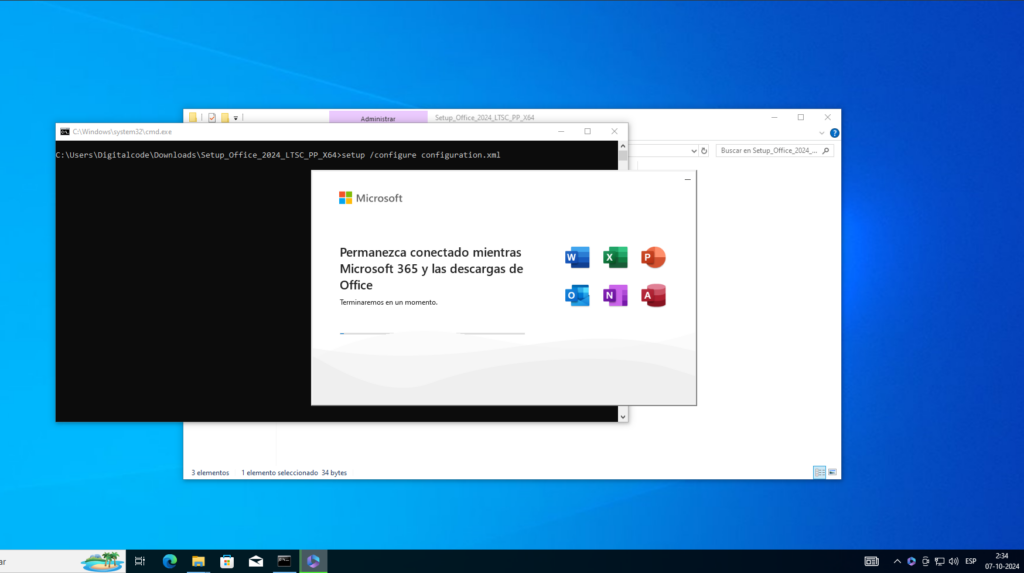Select the Administrar ribbon tab
1024x573 pixels.
pyautogui.click(x=378, y=118)
